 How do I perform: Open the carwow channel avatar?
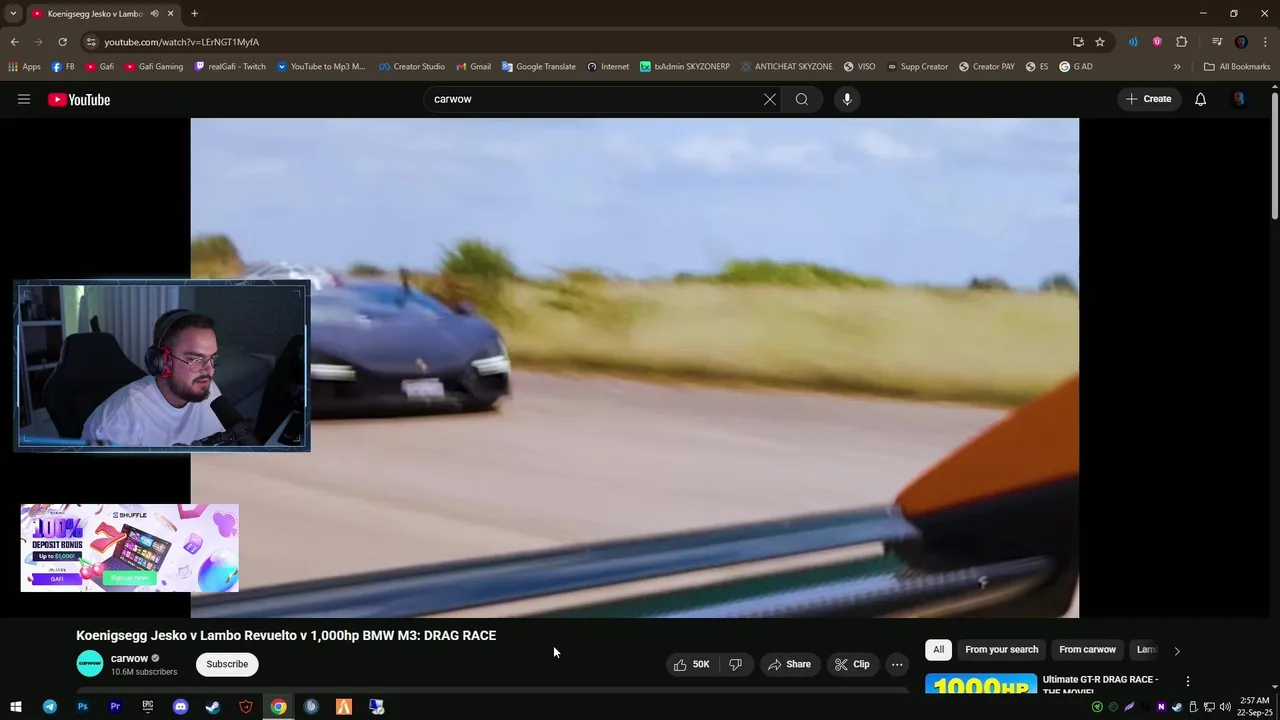point(90,664)
